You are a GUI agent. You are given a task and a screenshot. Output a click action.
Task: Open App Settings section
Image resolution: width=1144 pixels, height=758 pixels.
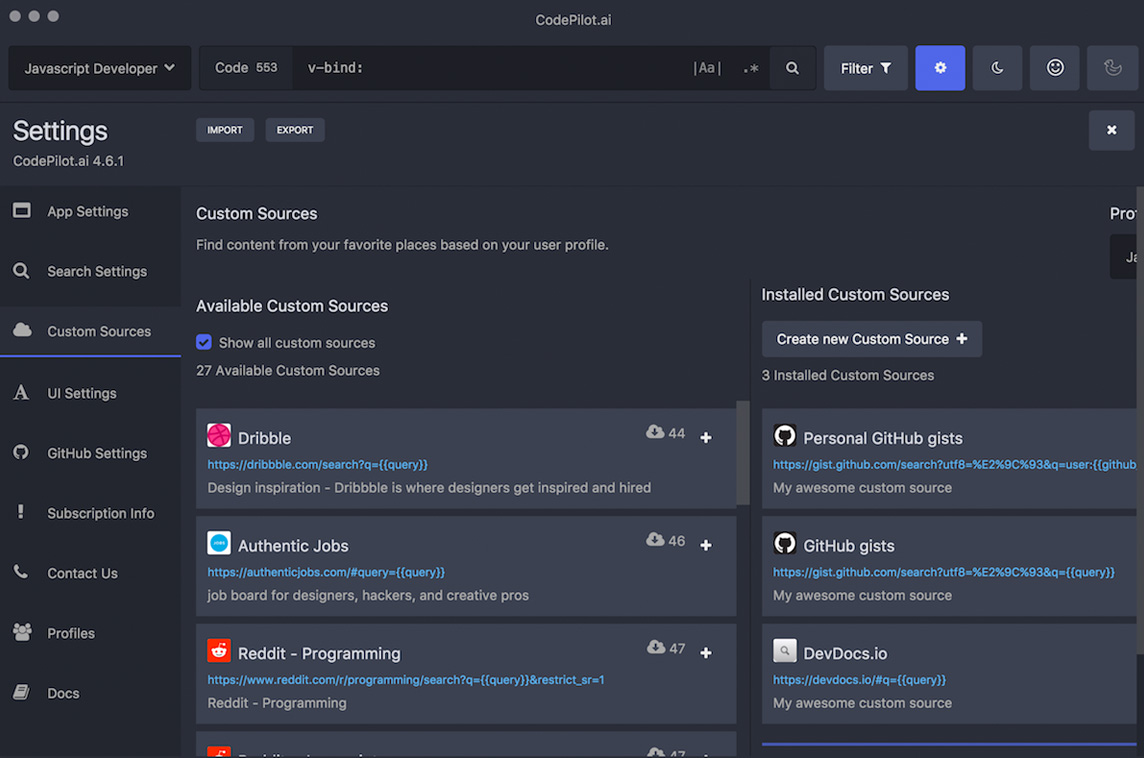90,212
